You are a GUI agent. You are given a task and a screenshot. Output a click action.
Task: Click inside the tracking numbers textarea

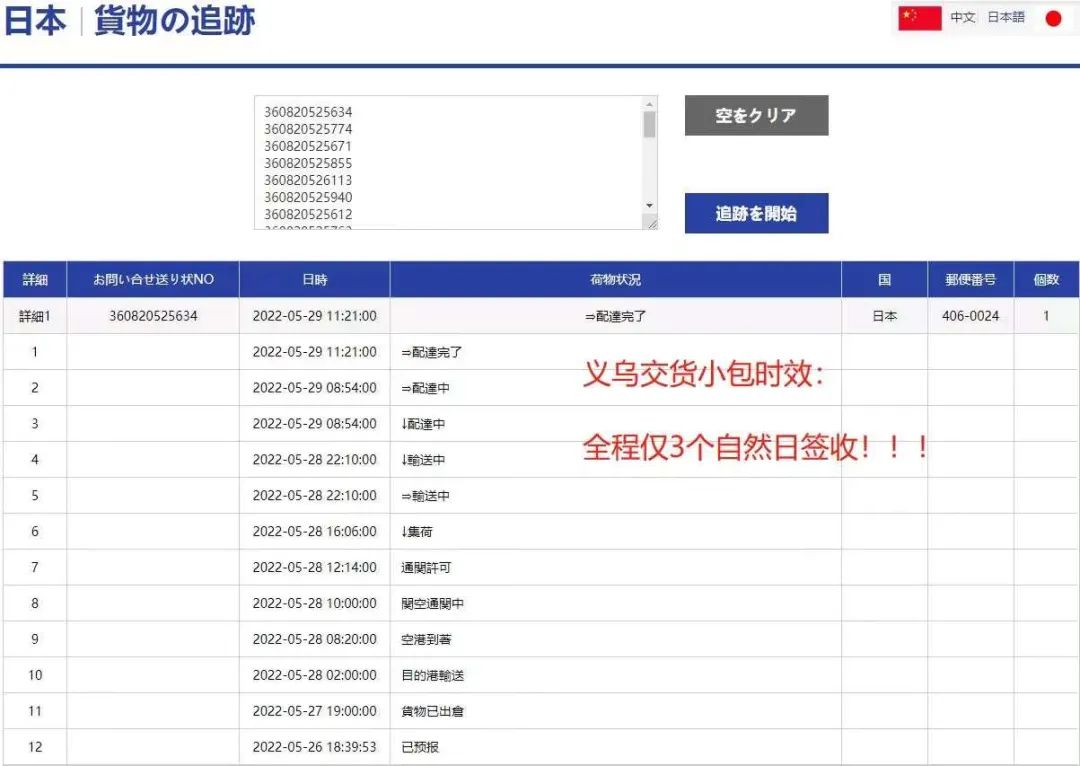click(x=455, y=163)
